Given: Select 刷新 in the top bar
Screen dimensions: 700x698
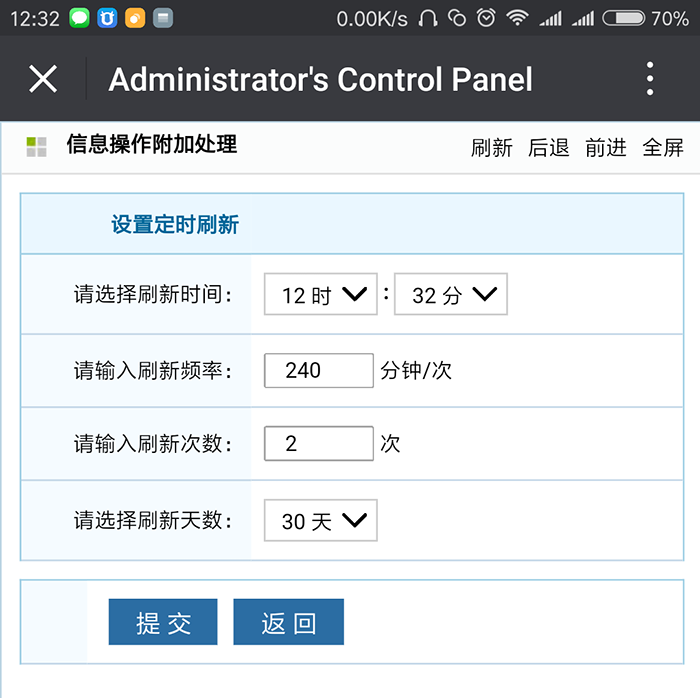Looking at the screenshot, I should [492, 148].
